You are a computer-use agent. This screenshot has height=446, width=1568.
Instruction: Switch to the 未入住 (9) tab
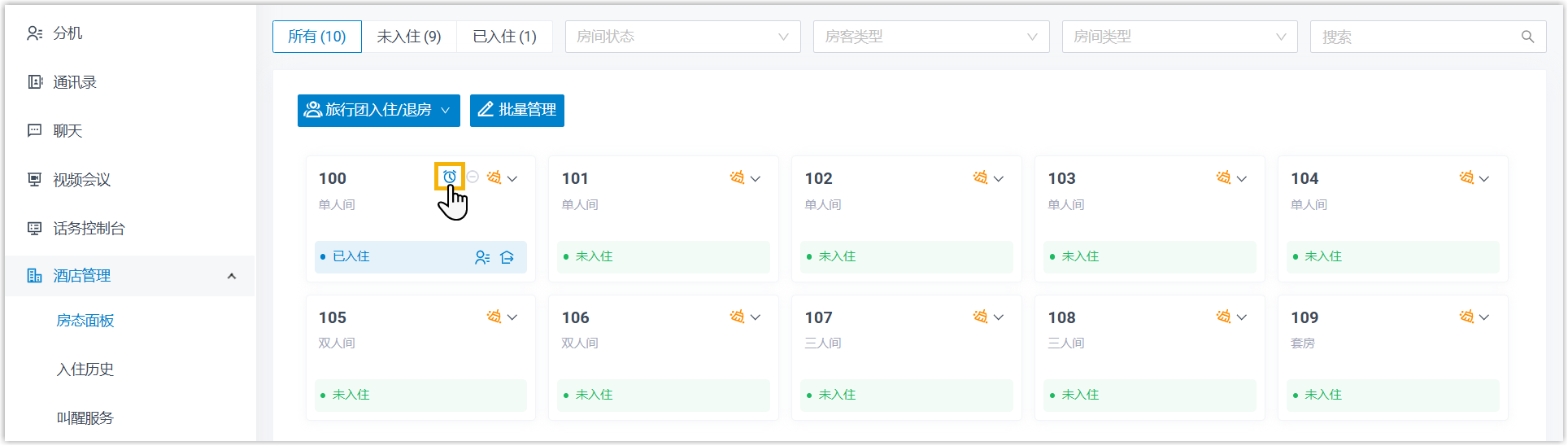(x=409, y=37)
